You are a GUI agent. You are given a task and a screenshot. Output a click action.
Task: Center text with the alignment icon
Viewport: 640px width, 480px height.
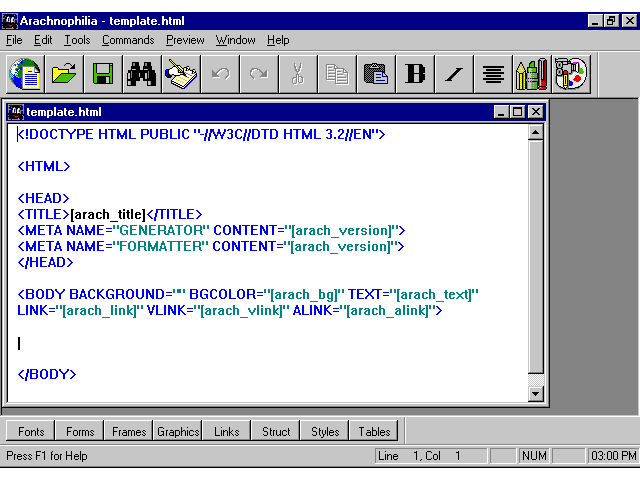(492, 73)
